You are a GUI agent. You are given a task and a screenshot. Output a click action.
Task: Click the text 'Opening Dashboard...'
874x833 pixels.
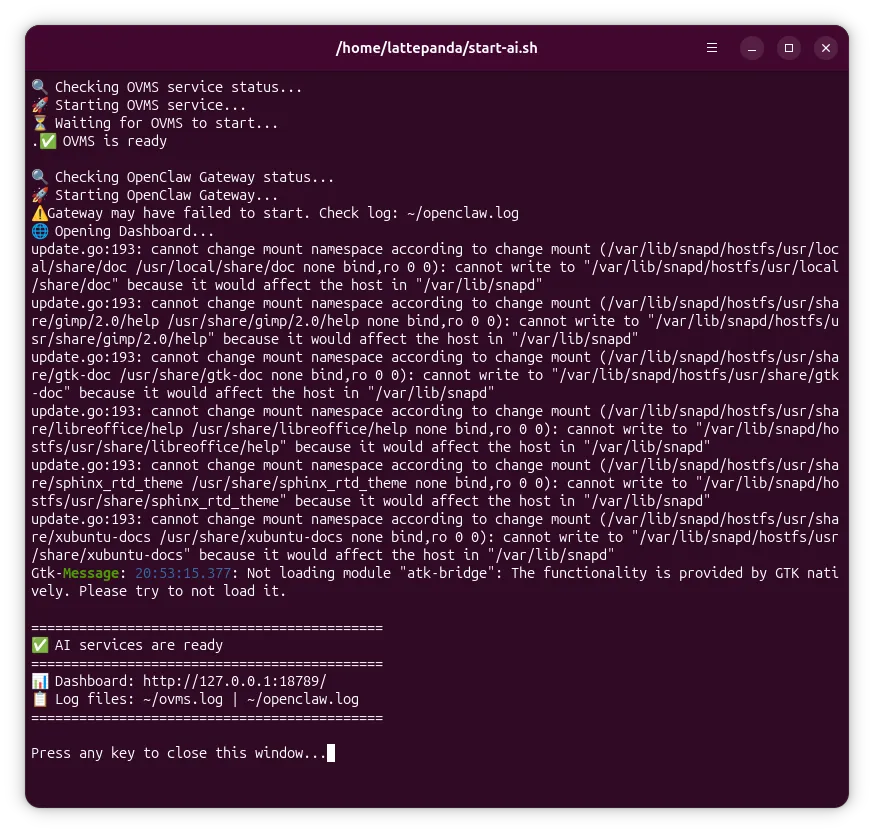134,231
